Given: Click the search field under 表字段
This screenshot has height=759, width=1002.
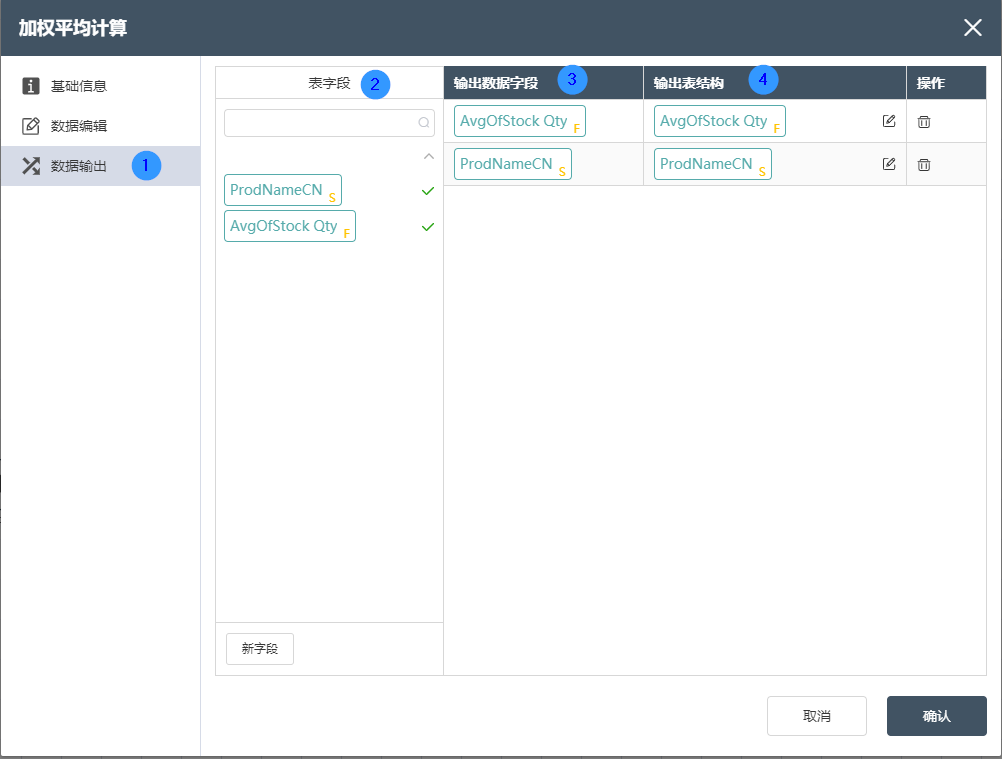Looking at the screenshot, I should (329, 123).
